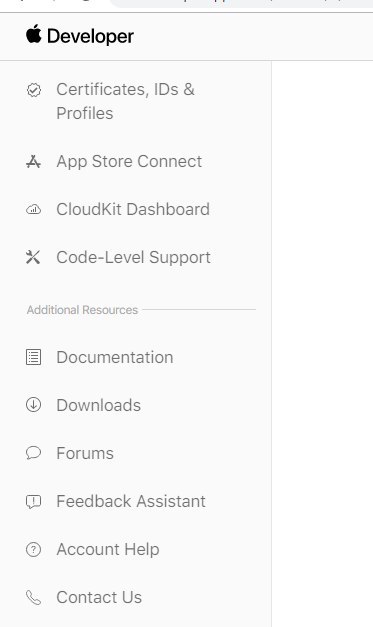Open Feedback Assistant text link
The width and height of the screenshot is (373, 627).
tap(131, 501)
